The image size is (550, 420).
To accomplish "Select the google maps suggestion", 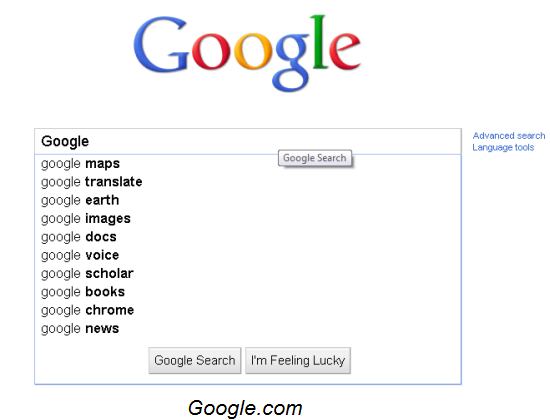I will click(x=248, y=164).
